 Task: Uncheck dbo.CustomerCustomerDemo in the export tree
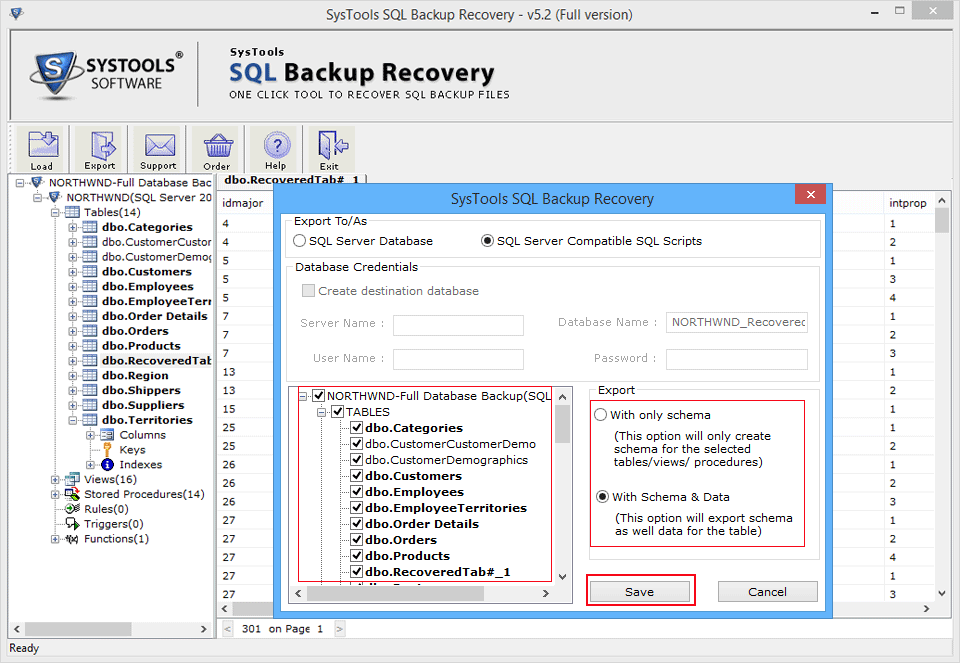pyautogui.click(x=356, y=444)
